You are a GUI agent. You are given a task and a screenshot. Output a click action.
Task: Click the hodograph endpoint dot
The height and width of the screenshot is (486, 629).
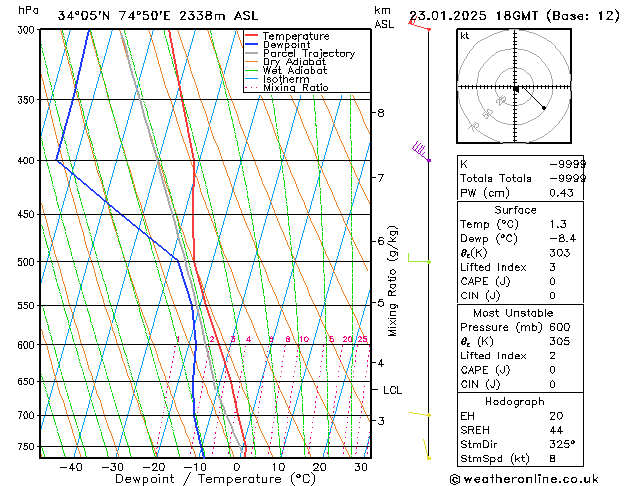pyautogui.click(x=544, y=108)
